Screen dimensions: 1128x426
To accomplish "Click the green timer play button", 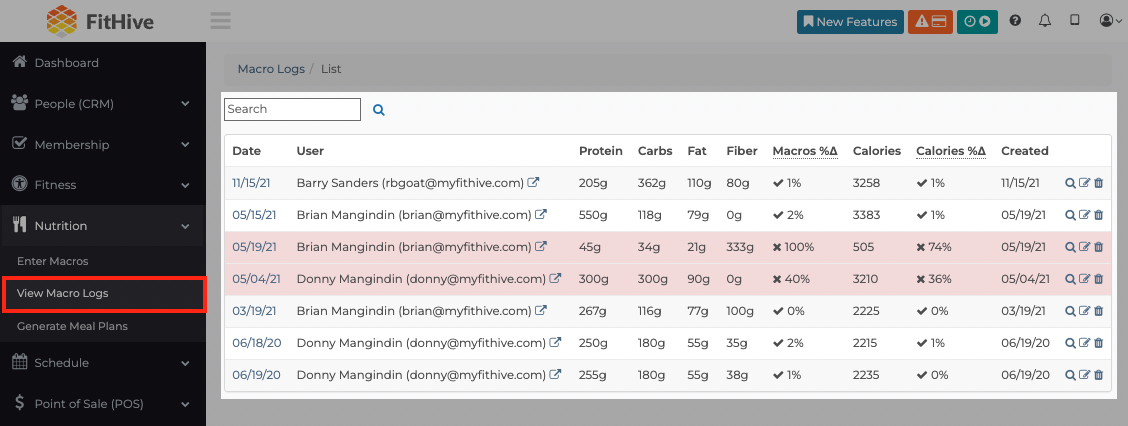I will tap(977, 22).
